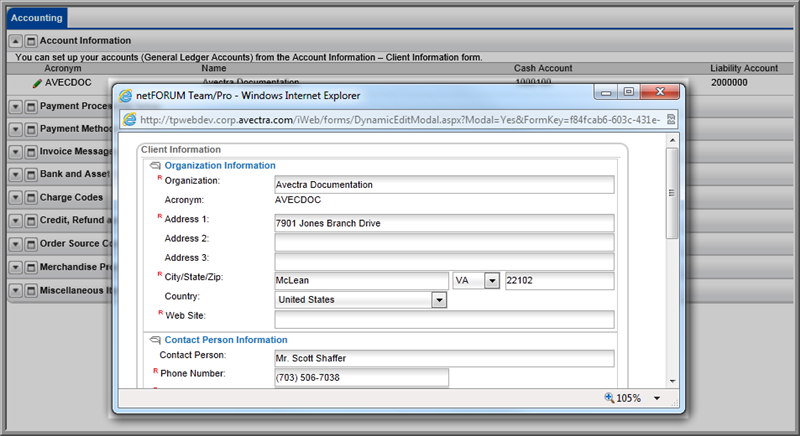
Task: Click the Account Information section title
Action: 85,41
